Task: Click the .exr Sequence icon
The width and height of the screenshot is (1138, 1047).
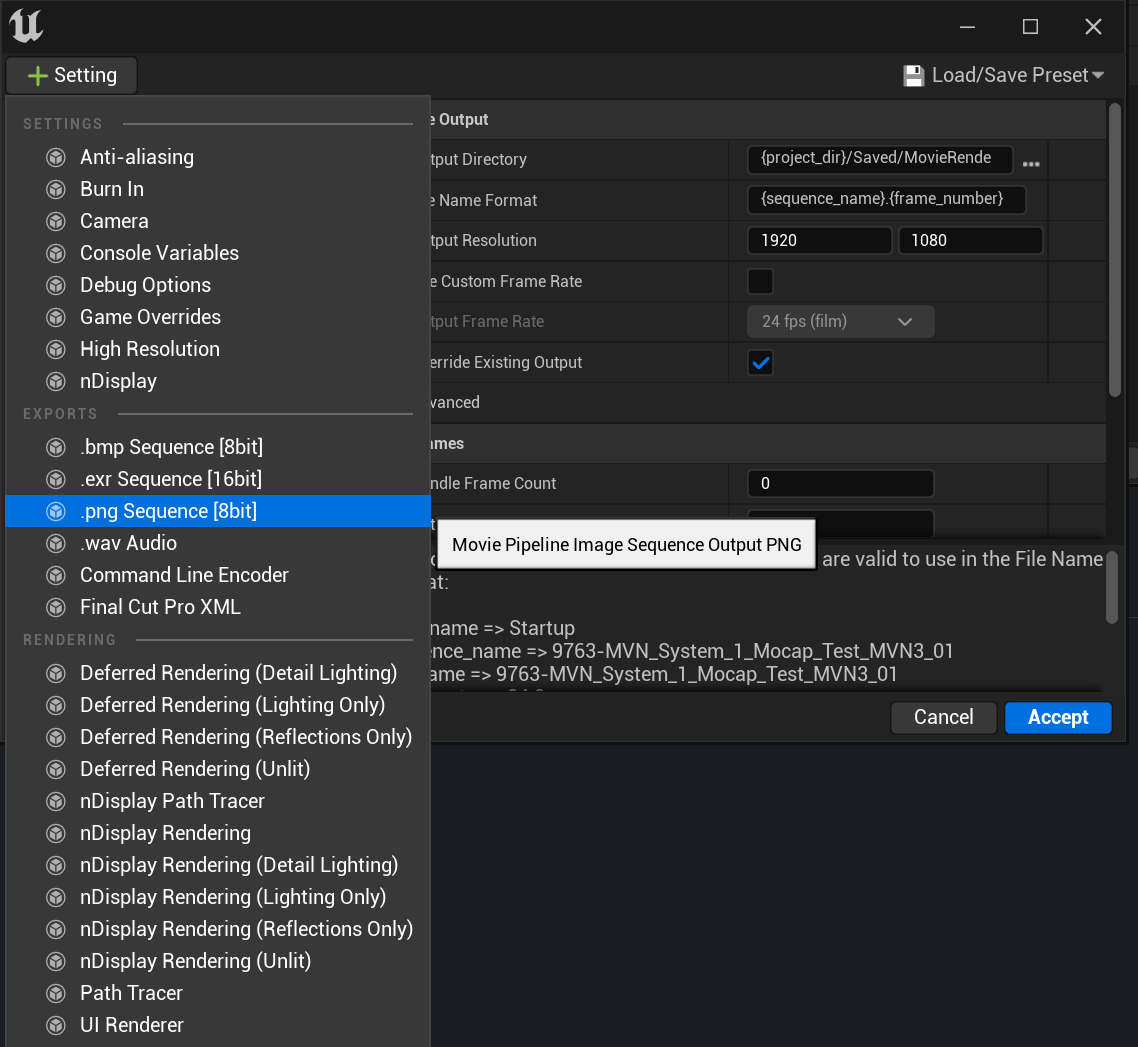Action: click(x=56, y=479)
